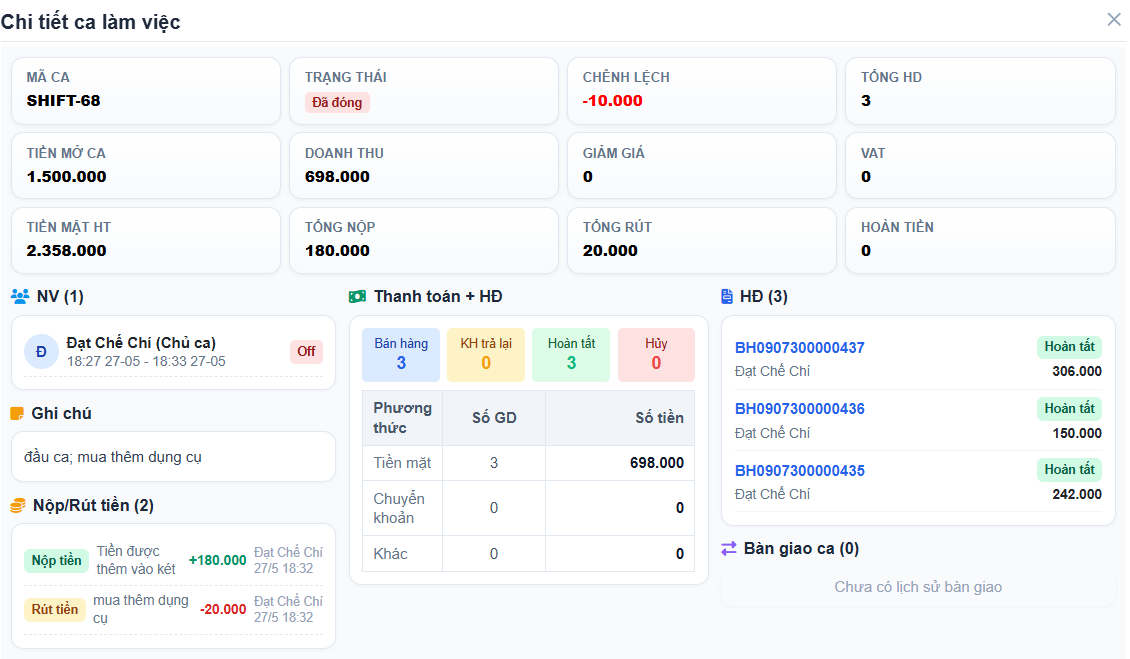Select the KH trả lại summary tile
The image size is (1130, 659).
click(x=486, y=355)
